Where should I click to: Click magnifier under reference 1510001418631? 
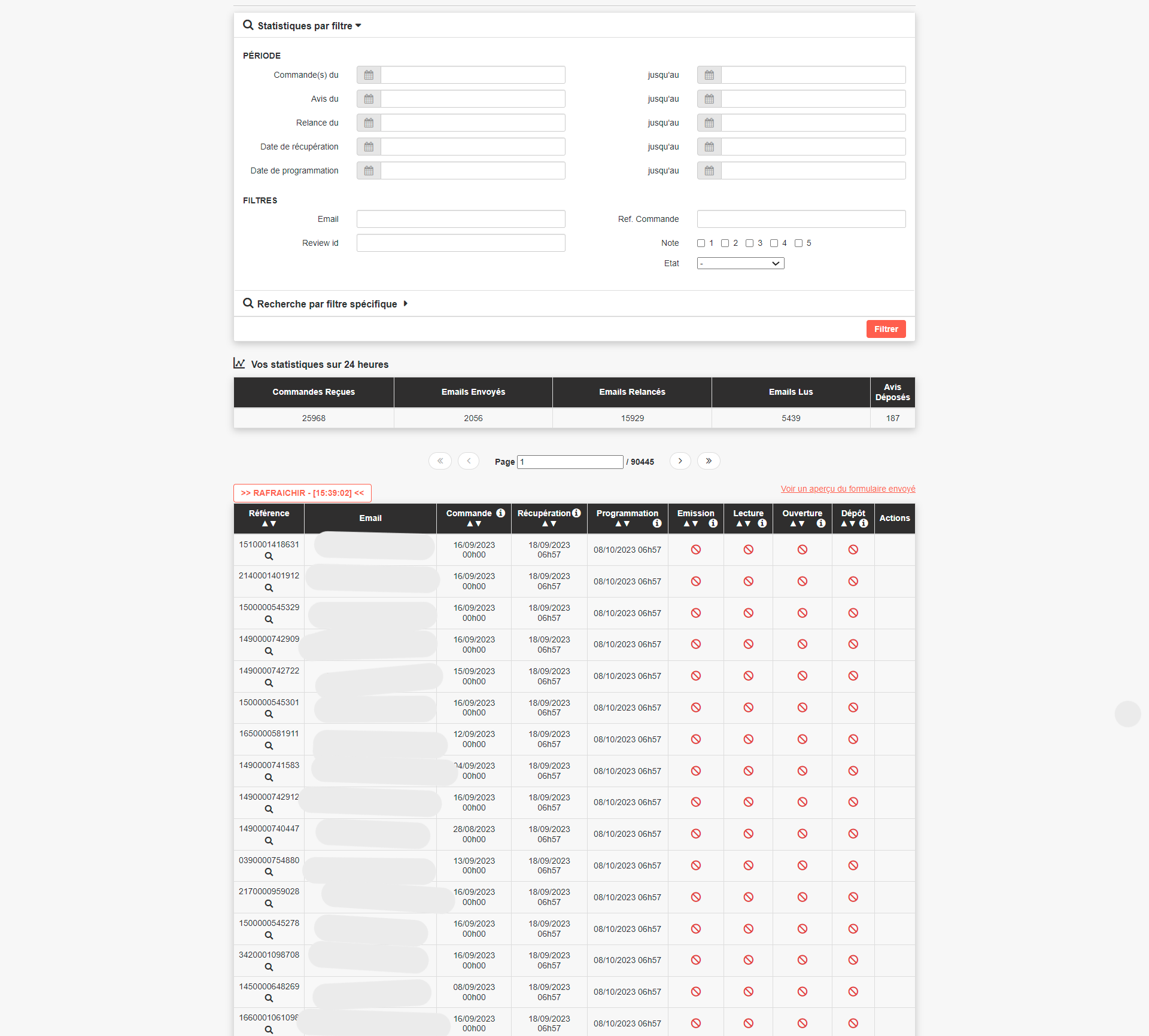tap(269, 556)
